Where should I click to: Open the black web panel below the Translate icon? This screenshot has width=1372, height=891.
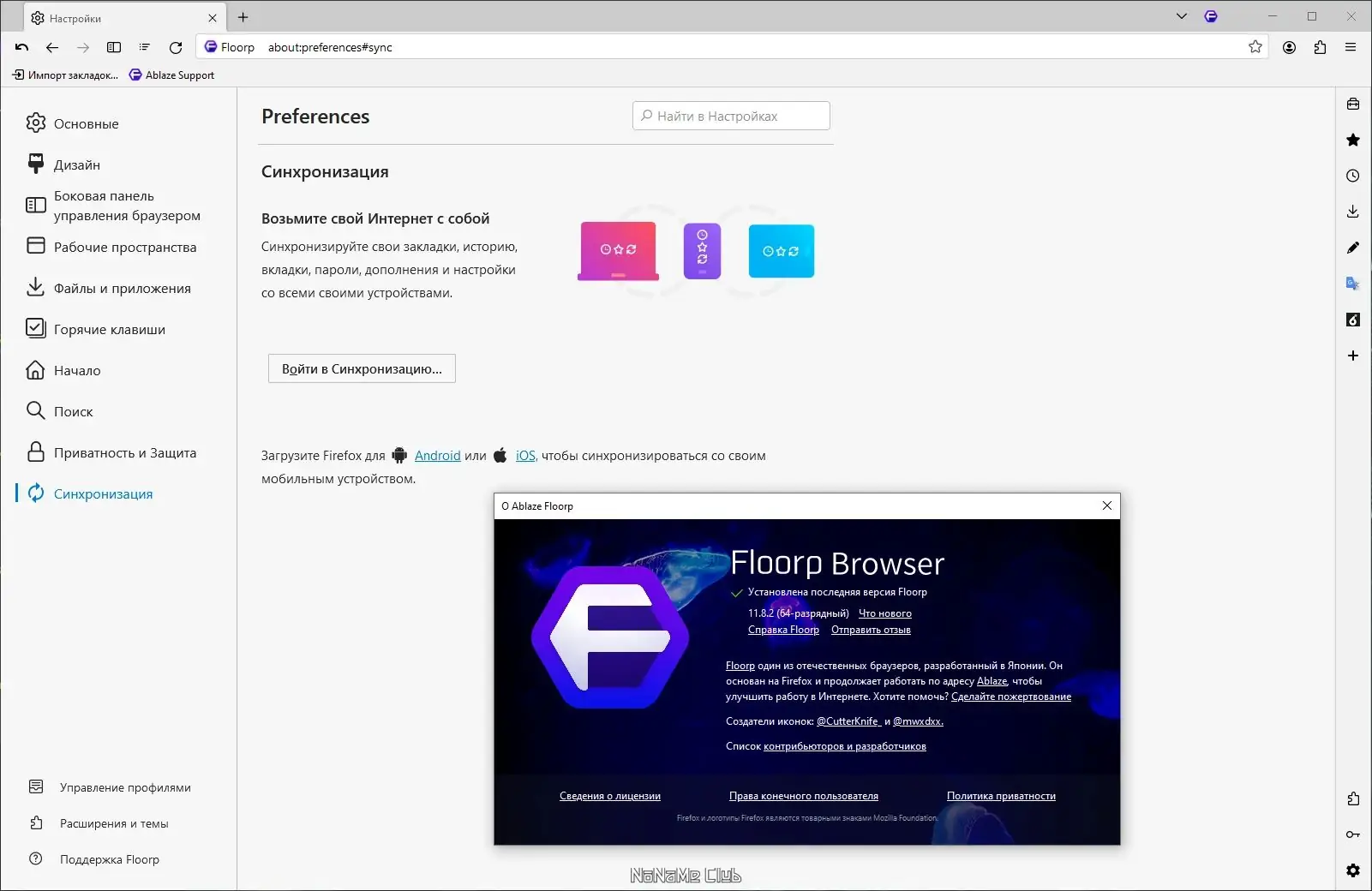(x=1353, y=320)
